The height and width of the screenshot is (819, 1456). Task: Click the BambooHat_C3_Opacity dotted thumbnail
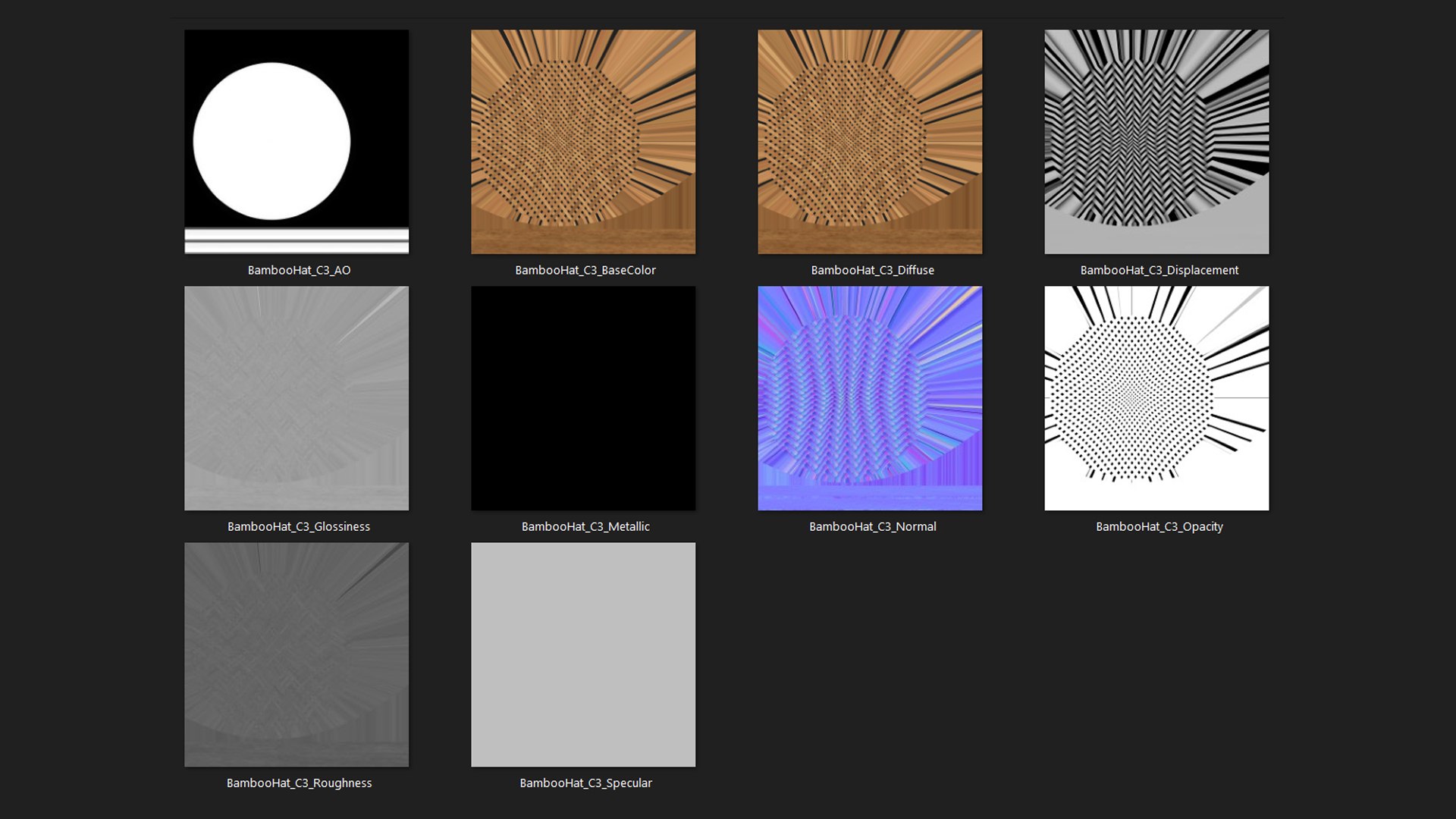point(1156,398)
